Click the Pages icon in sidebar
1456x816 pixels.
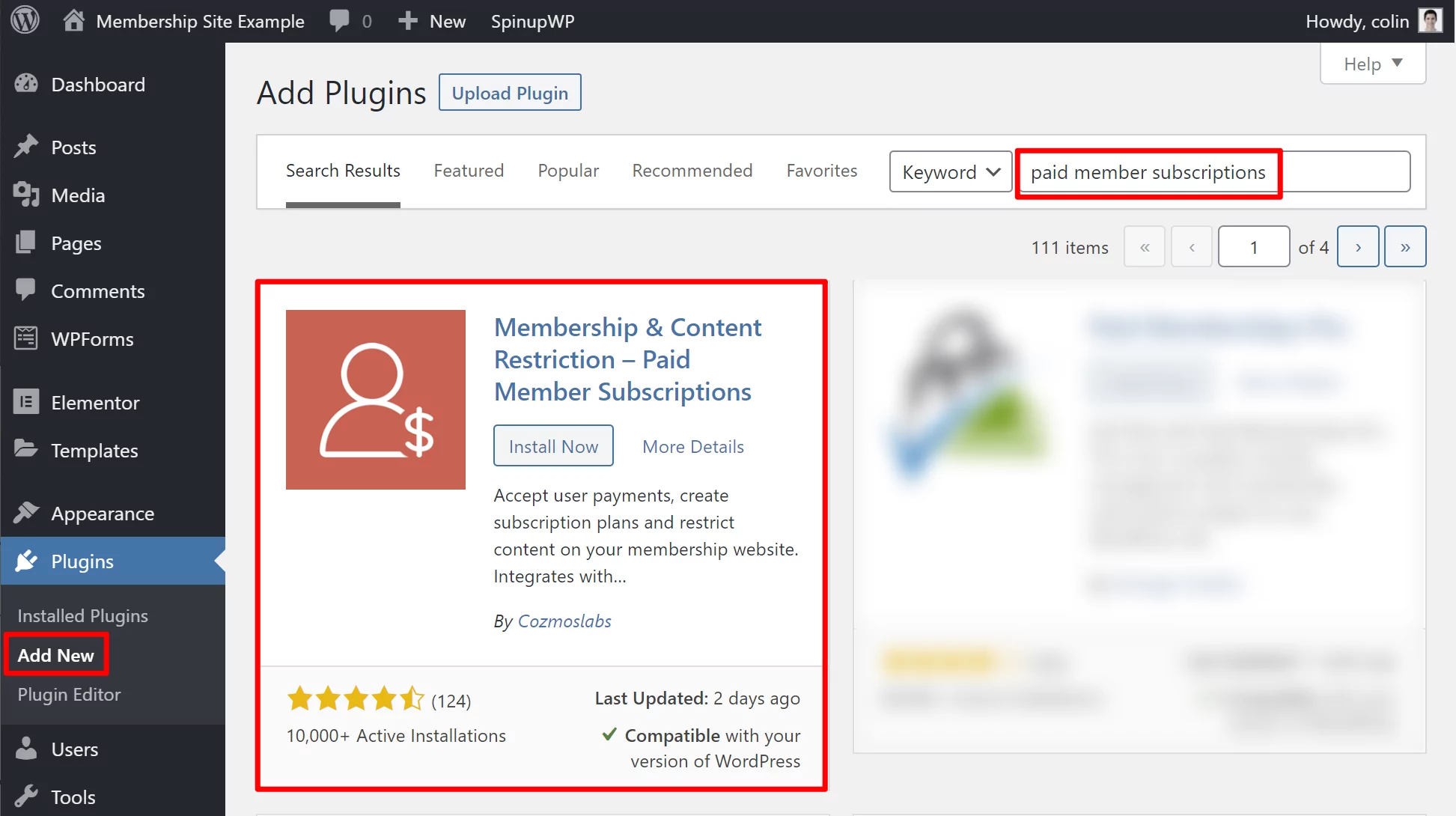coord(26,243)
